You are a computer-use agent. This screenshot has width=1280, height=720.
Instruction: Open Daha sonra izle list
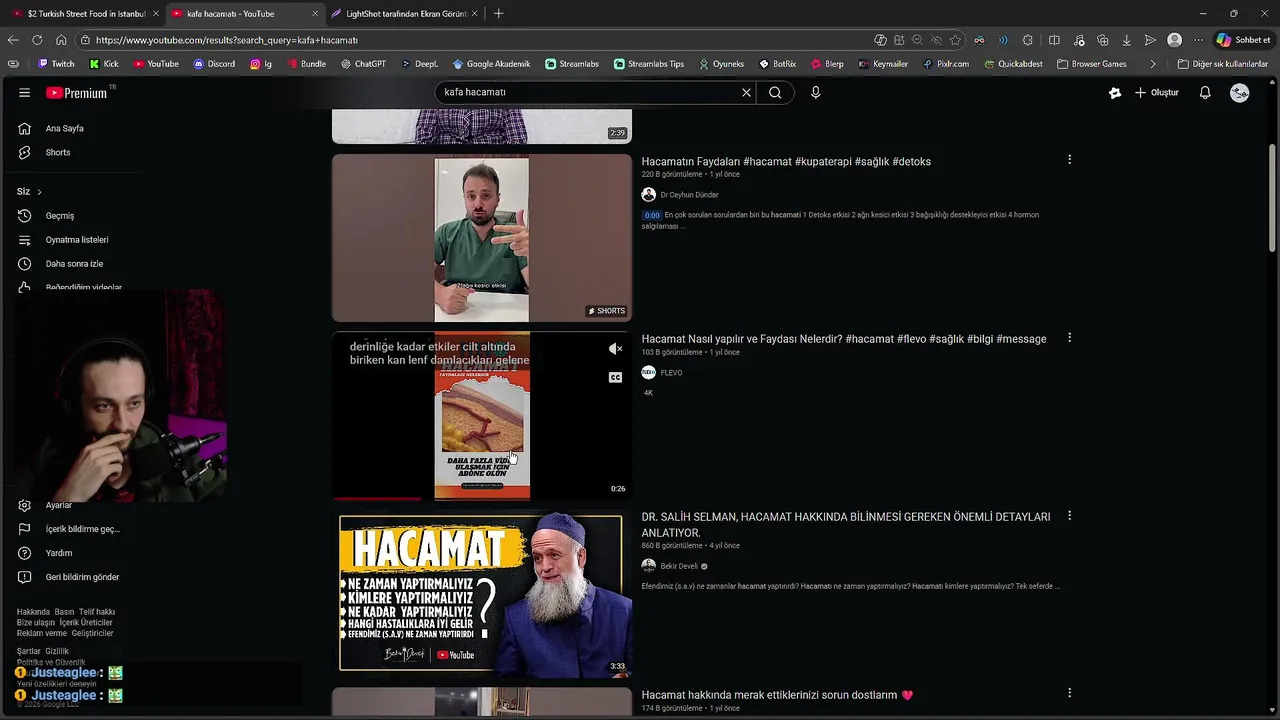(74, 264)
